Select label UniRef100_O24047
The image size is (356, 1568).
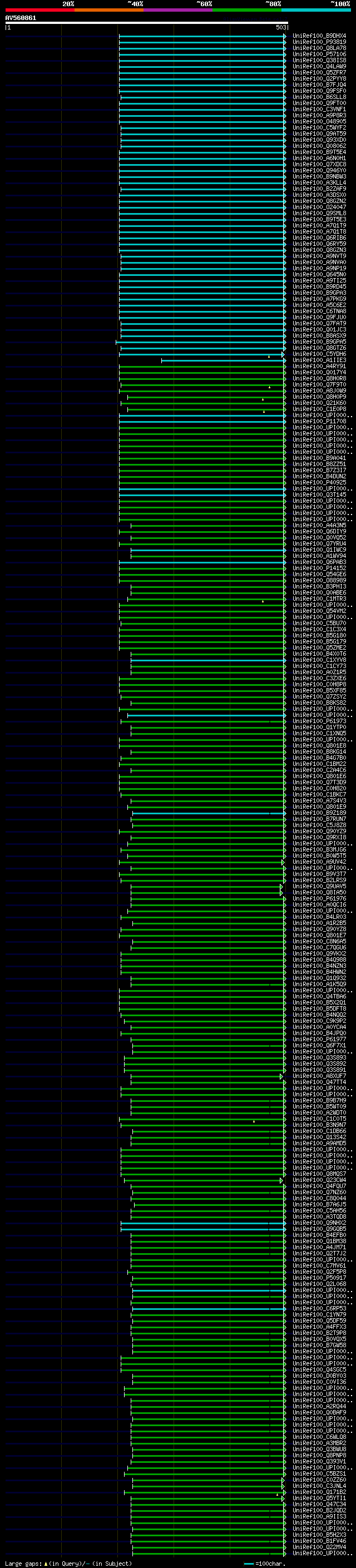[x=319, y=207]
